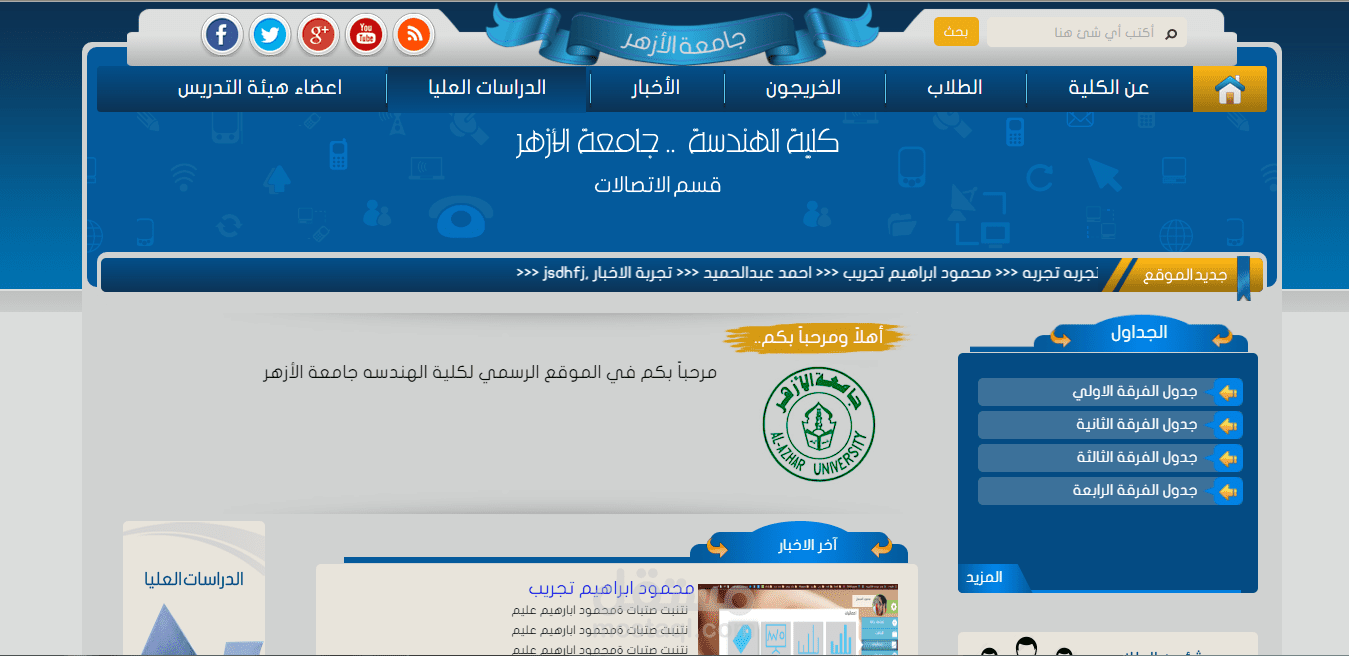Click the كلية الهندسة .. جامعة الأزهر title

(x=677, y=142)
